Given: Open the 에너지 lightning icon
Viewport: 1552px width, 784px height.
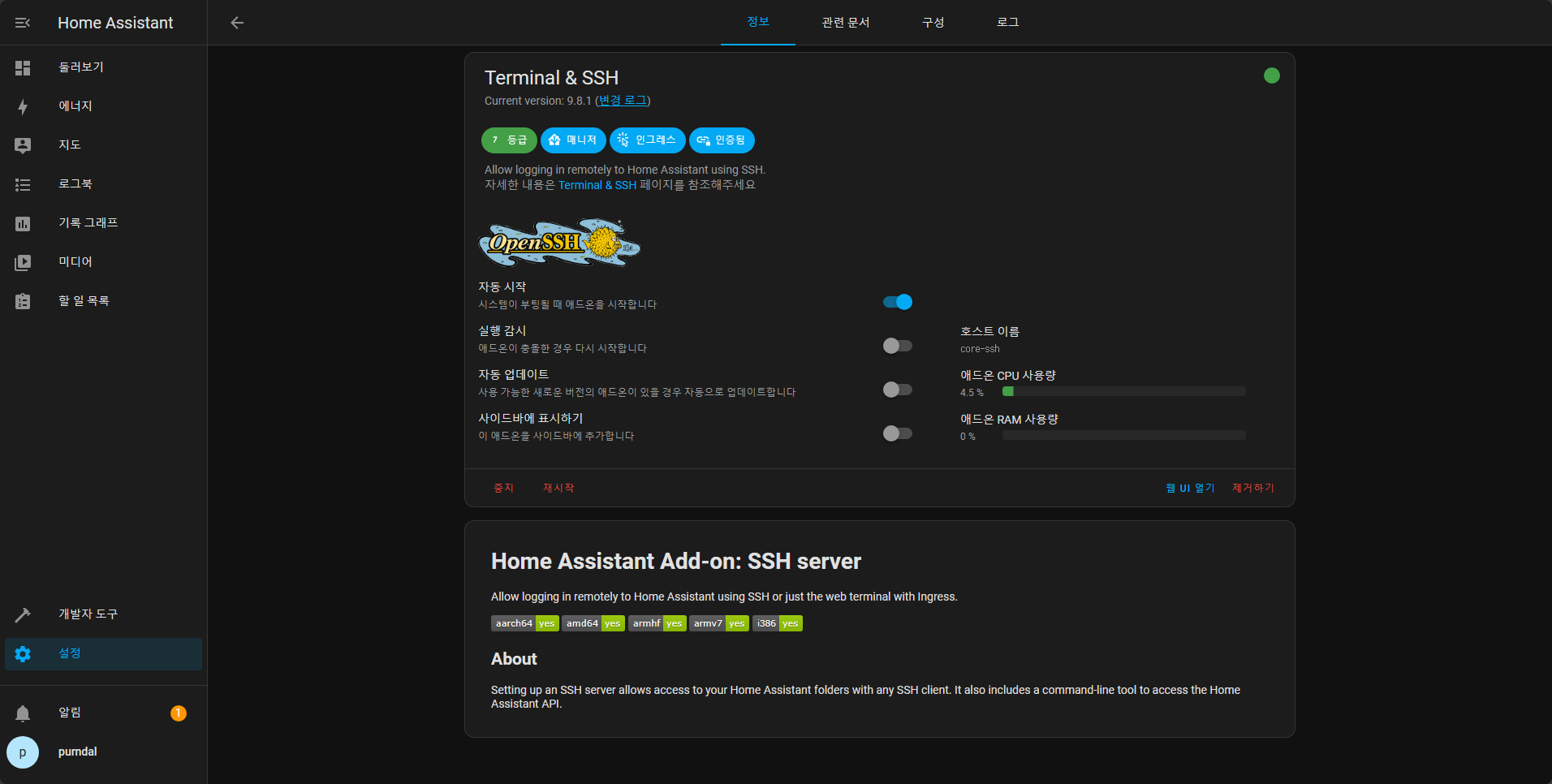Looking at the screenshot, I should (23, 106).
